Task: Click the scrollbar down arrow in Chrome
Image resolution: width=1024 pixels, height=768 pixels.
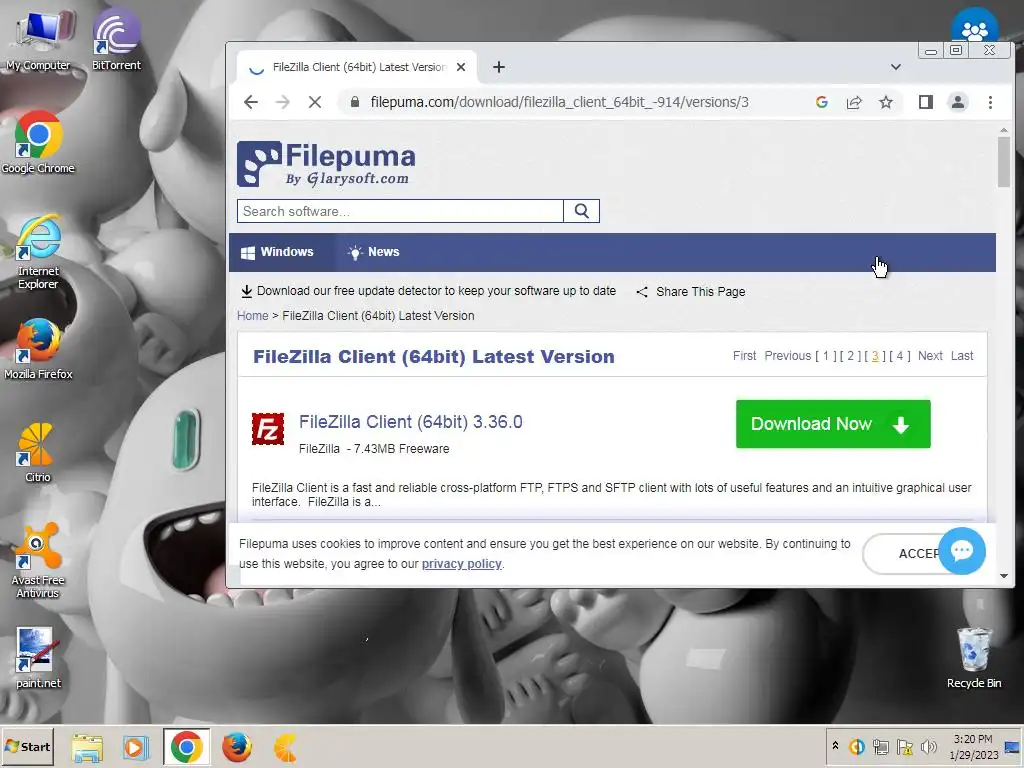Action: (1004, 577)
